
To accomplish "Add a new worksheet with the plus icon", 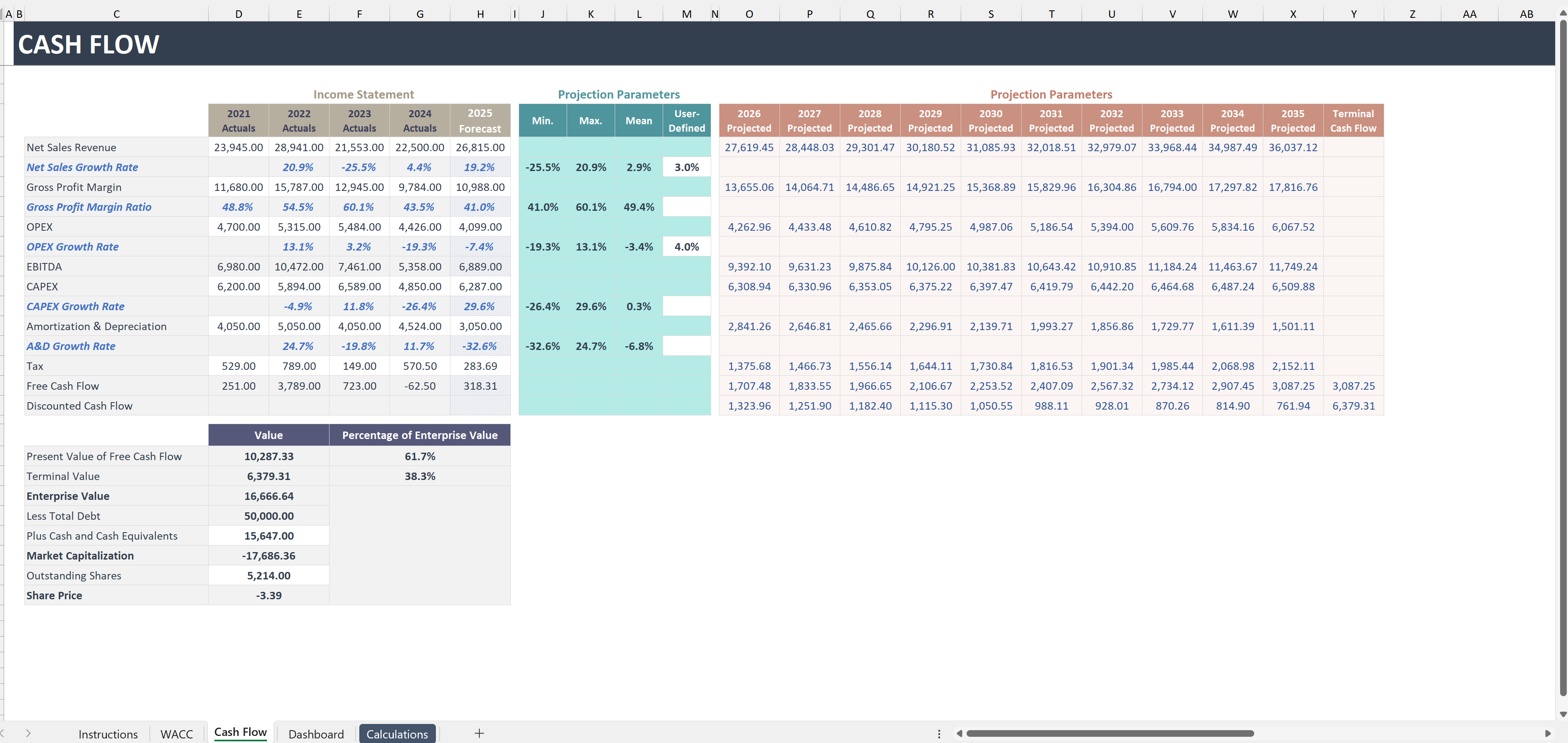I will click(x=479, y=733).
